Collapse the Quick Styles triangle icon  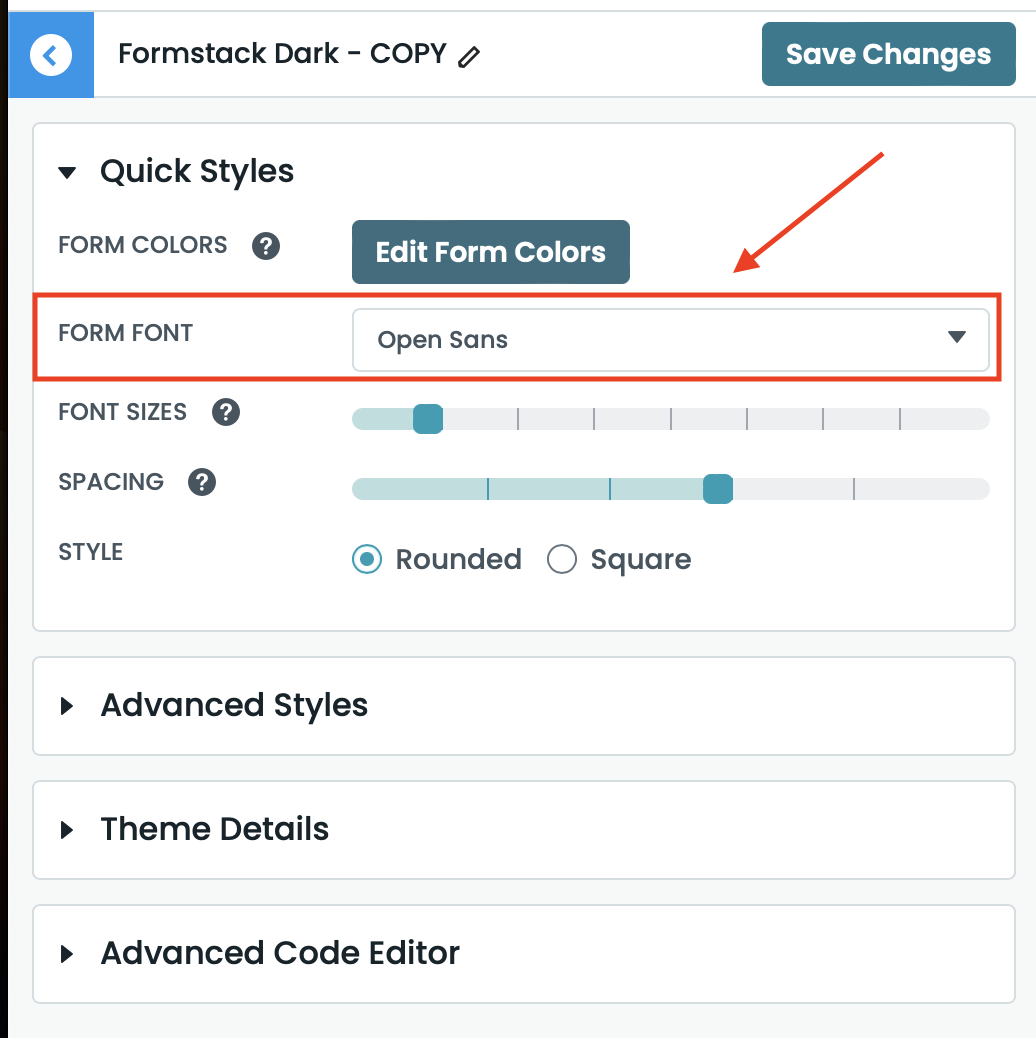click(x=68, y=172)
